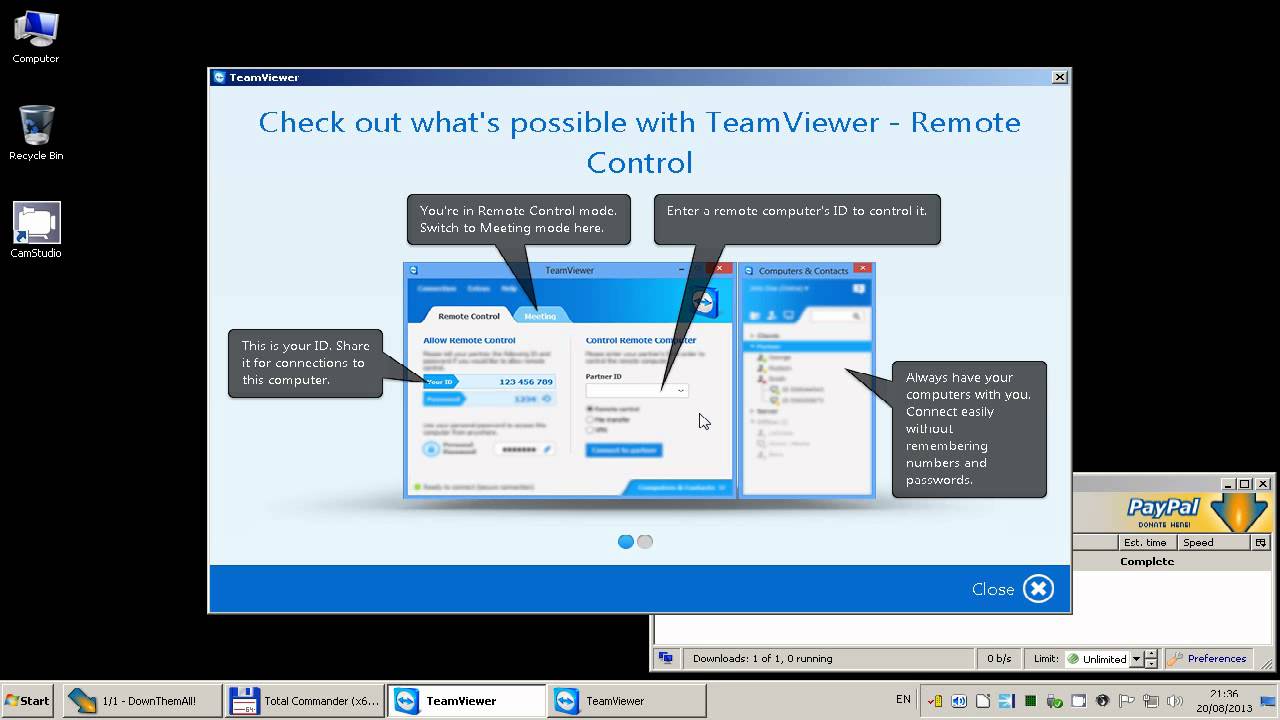
Task: Open the system volume speaker icon
Action: pyautogui.click(x=1175, y=701)
